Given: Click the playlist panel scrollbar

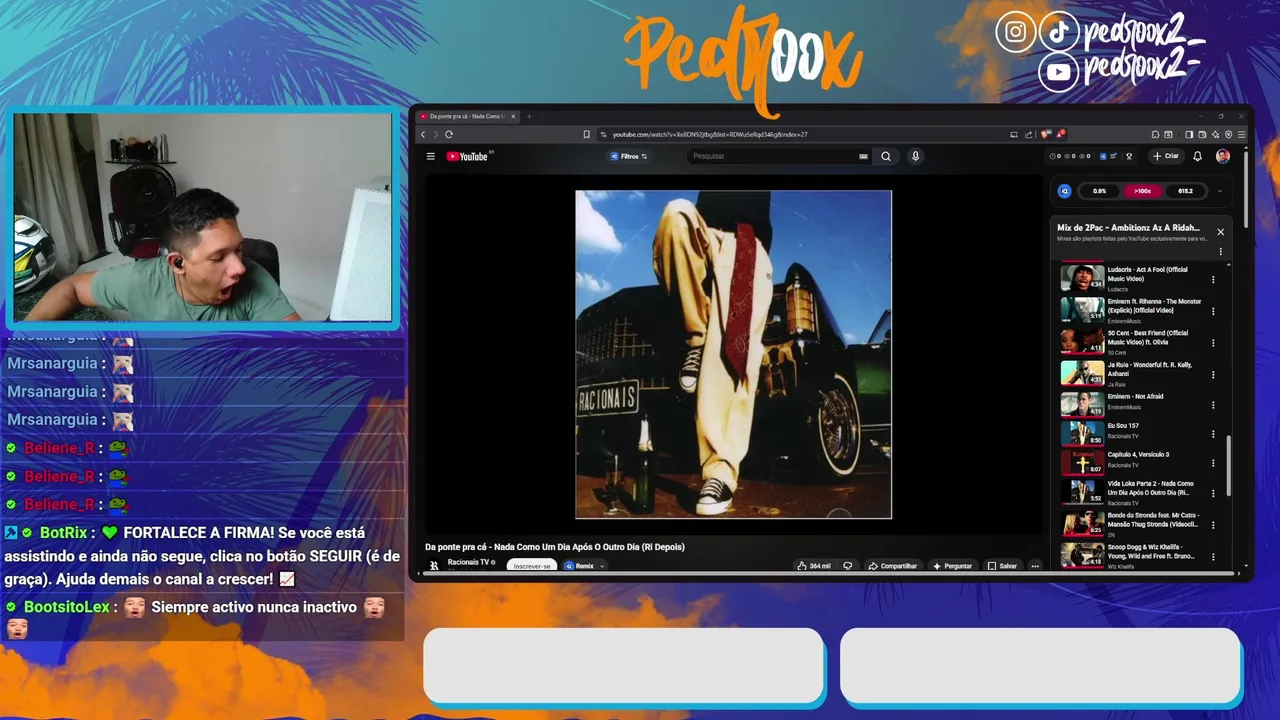Looking at the screenshot, I should 1228,468.
